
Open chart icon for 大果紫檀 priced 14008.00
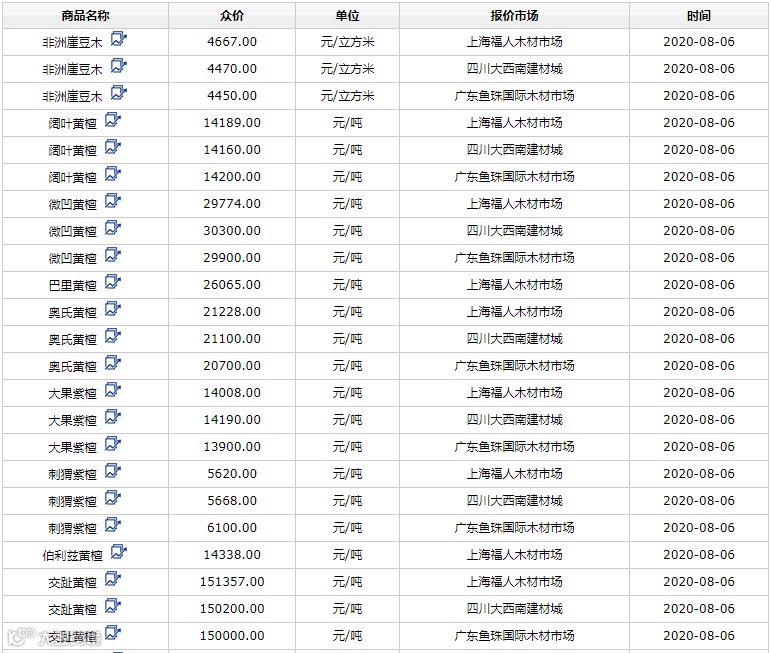coord(113,390)
